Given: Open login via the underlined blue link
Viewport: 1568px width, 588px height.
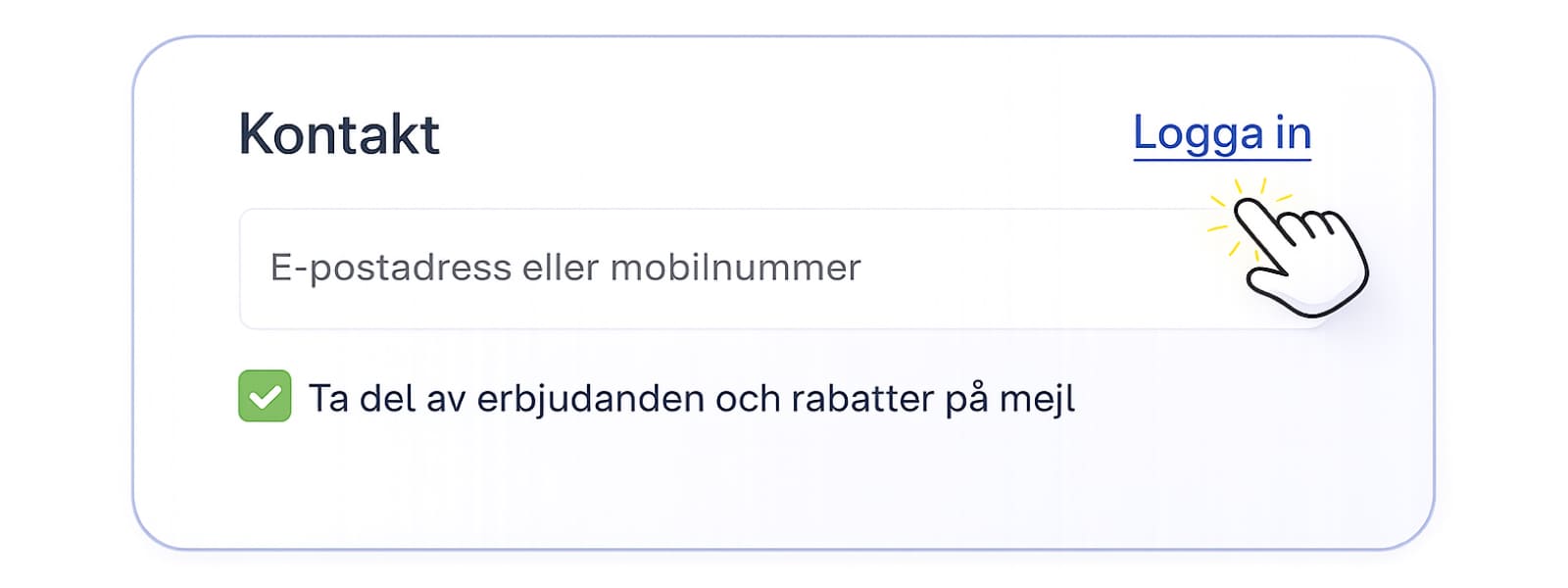Looking at the screenshot, I should pos(1221,134).
